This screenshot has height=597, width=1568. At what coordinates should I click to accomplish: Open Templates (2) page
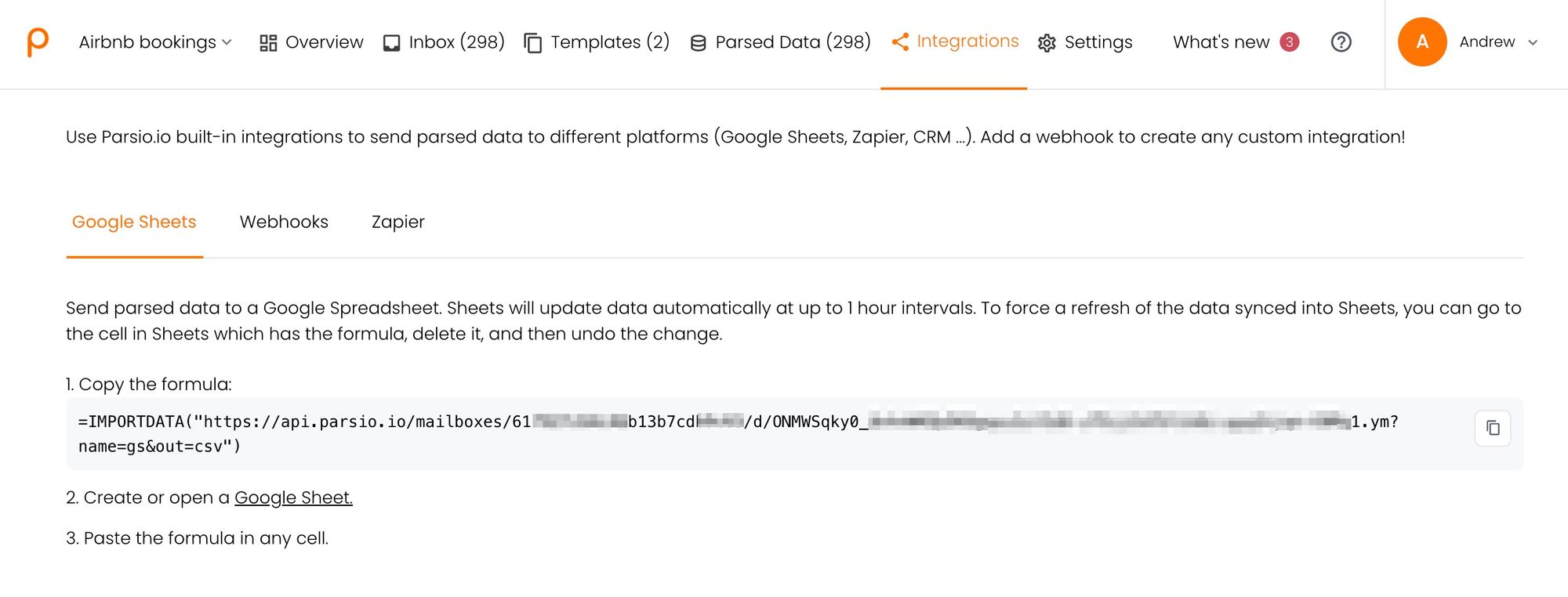[x=610, y=42]
